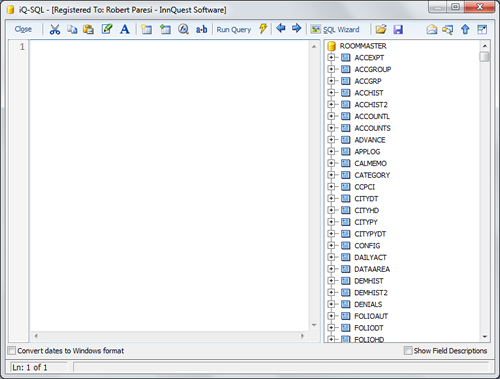500x379 pixels.
Task: Click the editor vertical scroll down arrow
Action: (314, 325)
